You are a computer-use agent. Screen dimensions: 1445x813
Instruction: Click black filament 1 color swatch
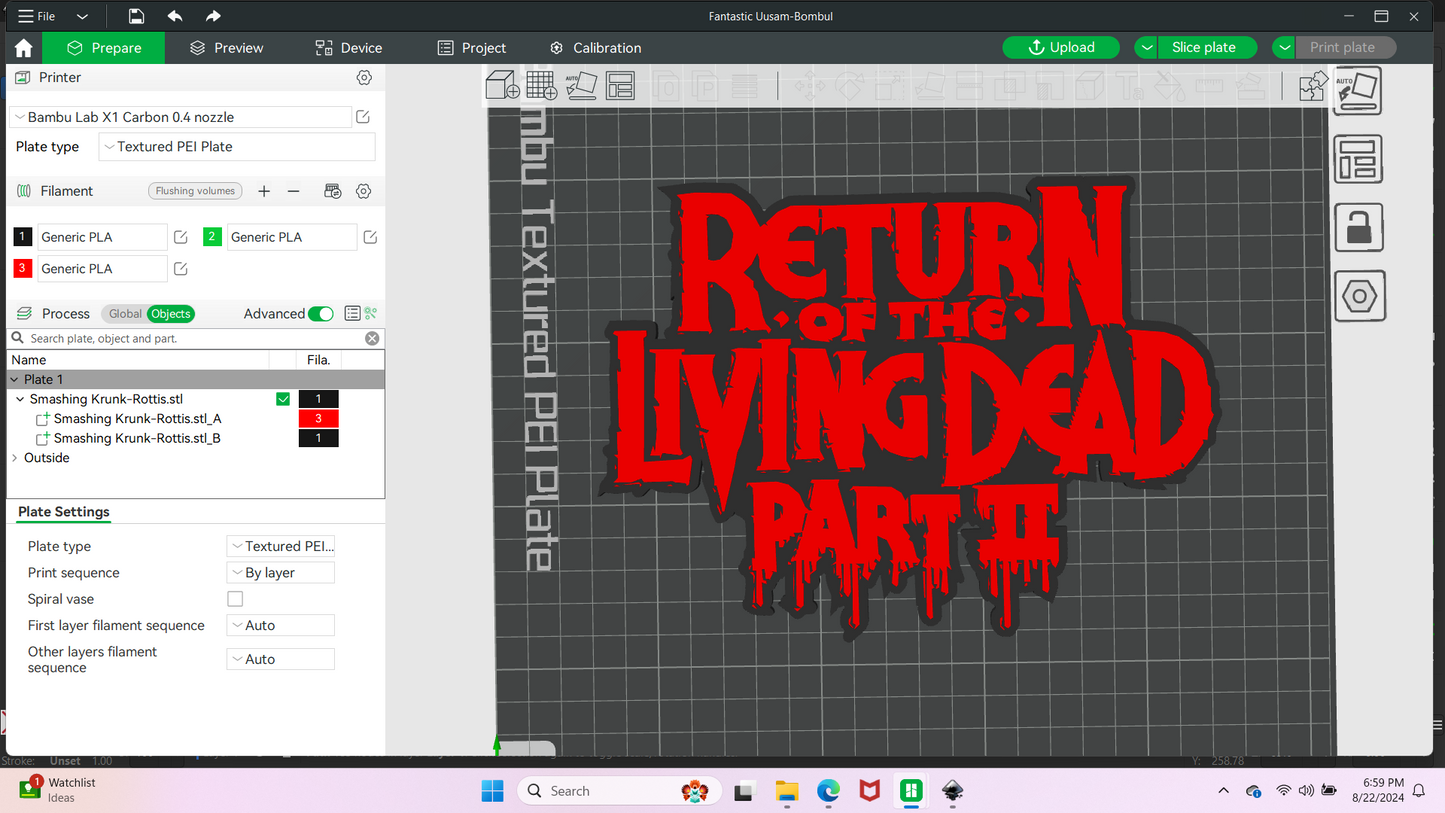point(22,237)
